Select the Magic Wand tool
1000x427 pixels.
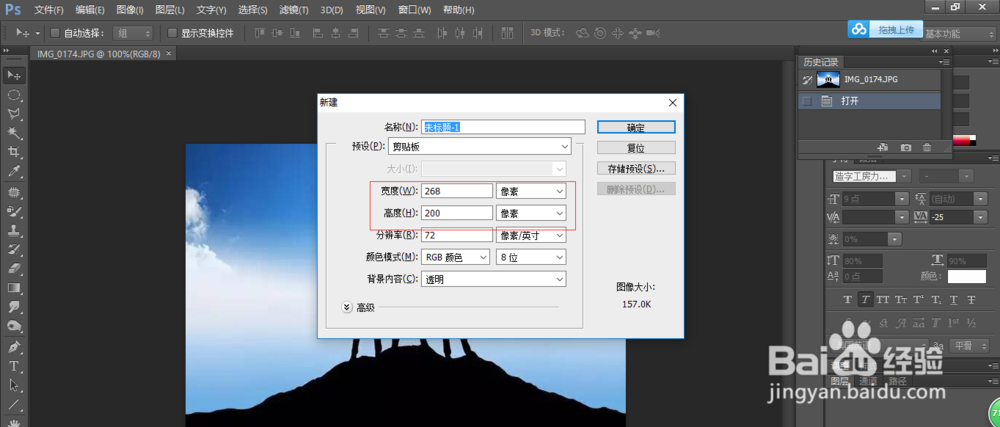(x=14, y=133)
